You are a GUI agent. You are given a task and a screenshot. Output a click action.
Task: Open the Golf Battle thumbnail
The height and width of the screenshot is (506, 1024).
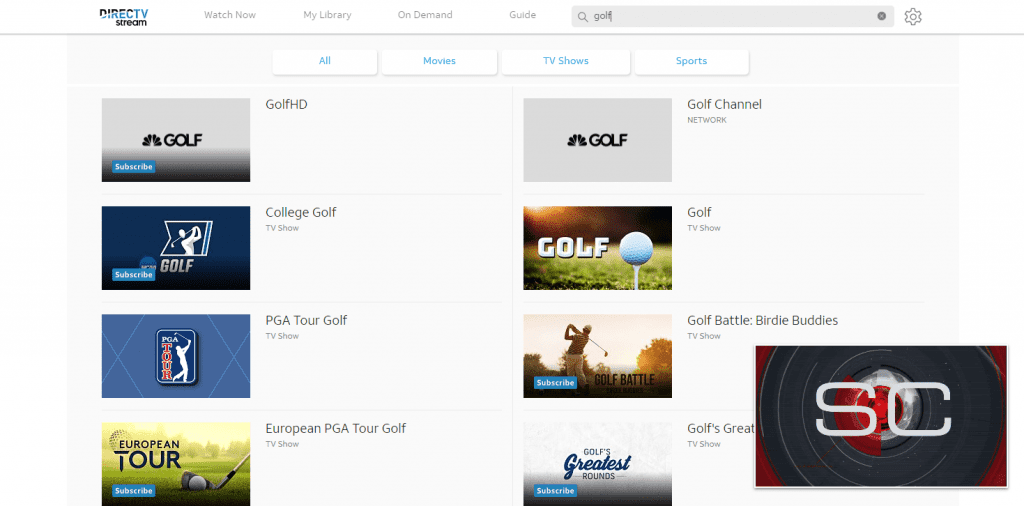click(x=598, y=356)
